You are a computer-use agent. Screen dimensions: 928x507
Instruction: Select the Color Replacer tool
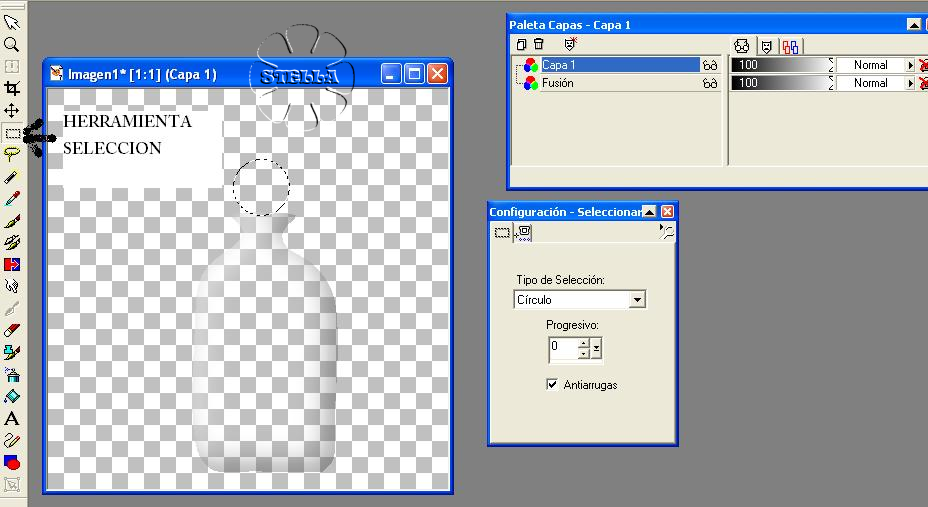(x=12, y=264)
